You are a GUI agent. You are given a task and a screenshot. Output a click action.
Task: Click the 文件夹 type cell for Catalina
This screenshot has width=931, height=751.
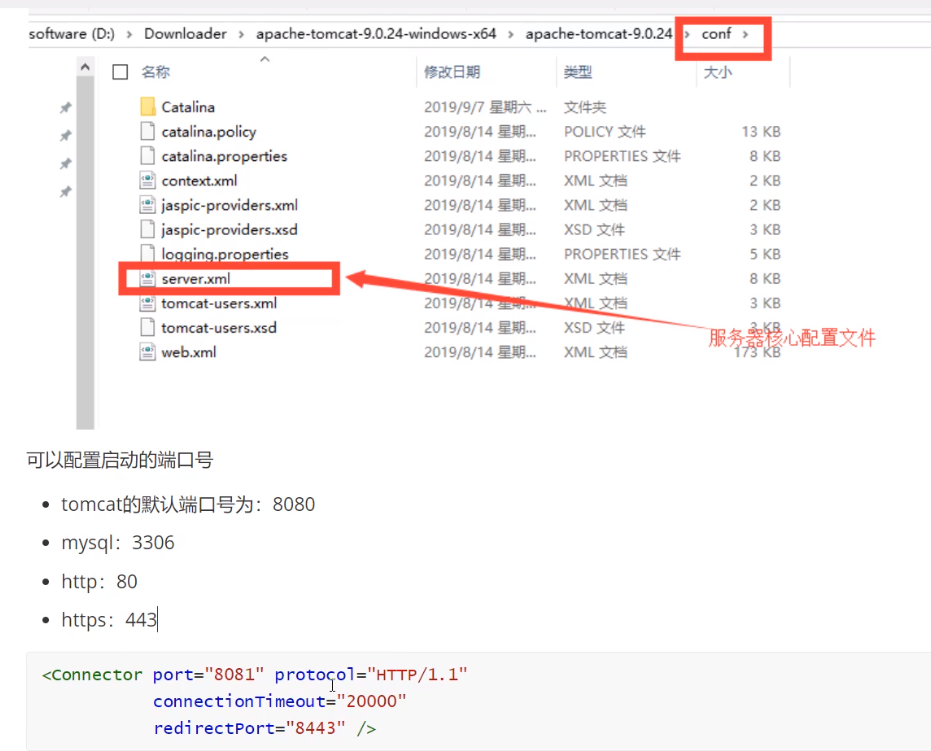point(585,107)
